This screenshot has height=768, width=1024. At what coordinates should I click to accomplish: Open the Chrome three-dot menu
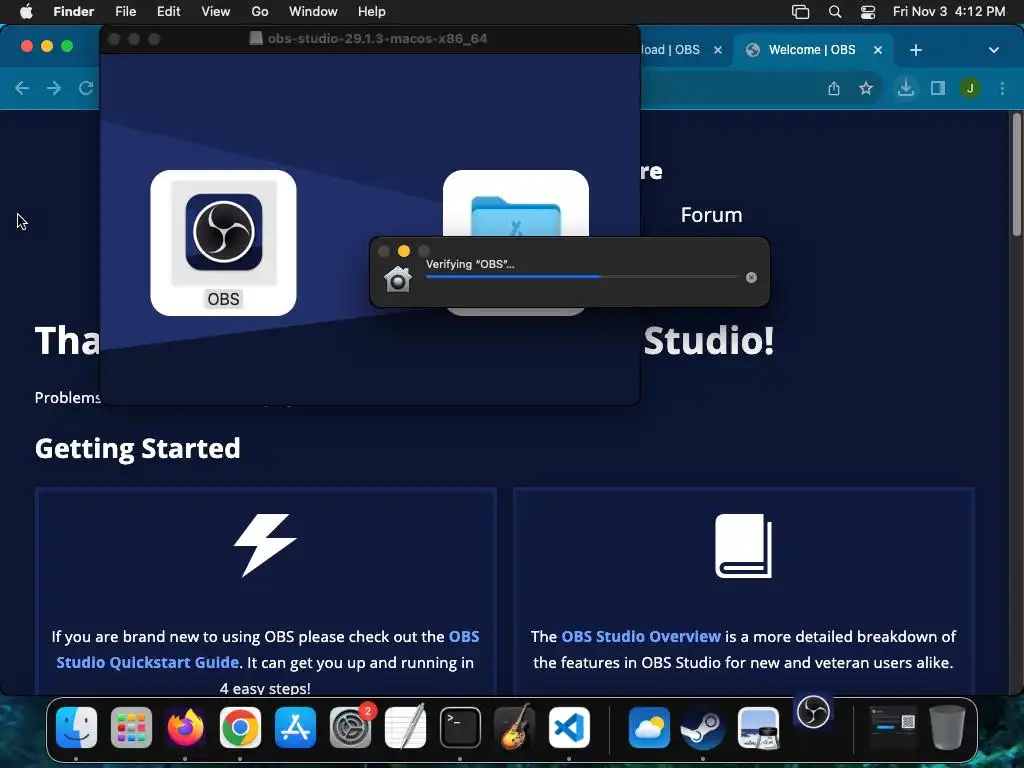pyautogui.click(x=1002, y=88)
